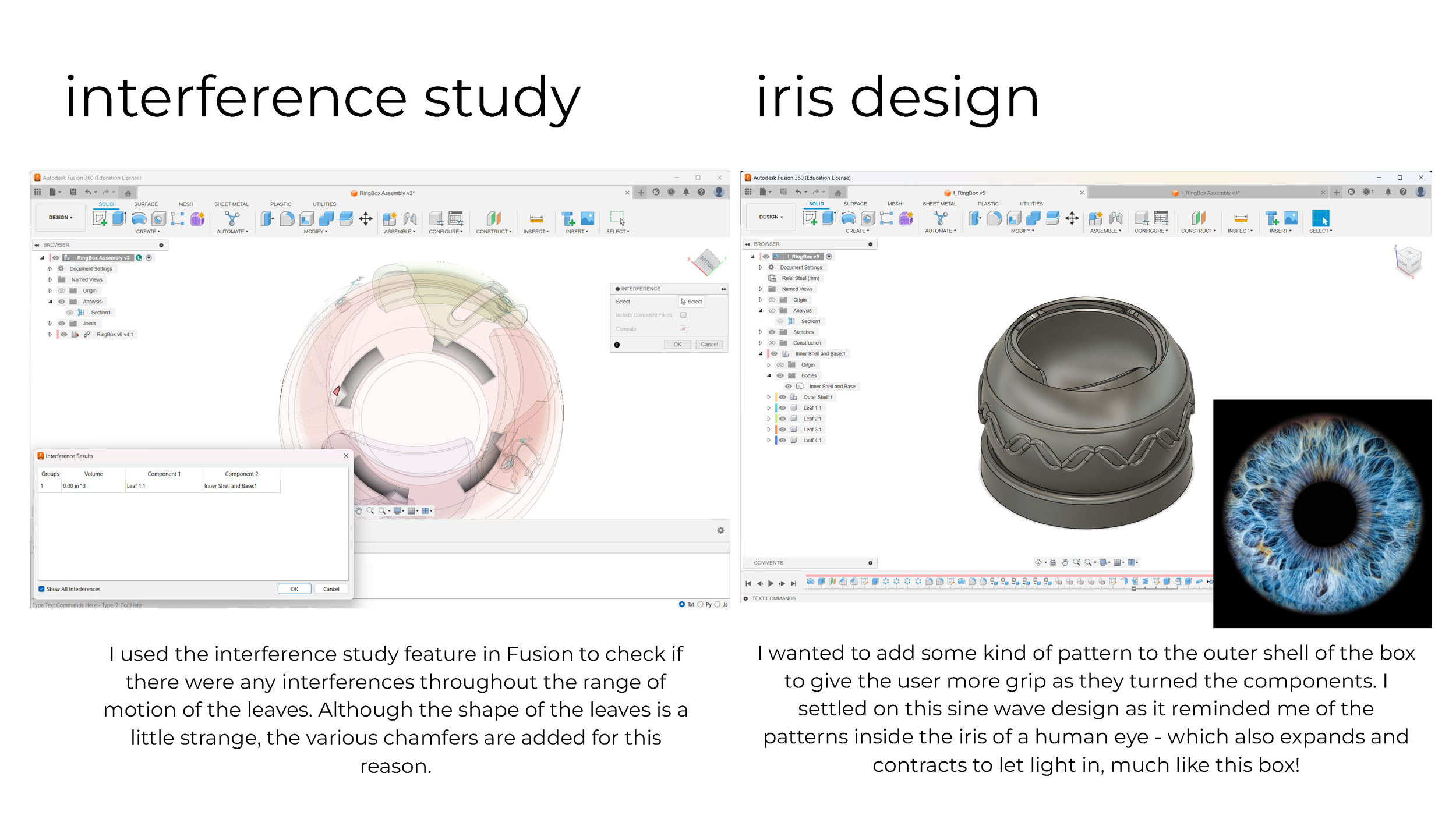Click the Automate icon in right window toolbar
Screen dimensions: 1456x819
[x=939, y=218]
